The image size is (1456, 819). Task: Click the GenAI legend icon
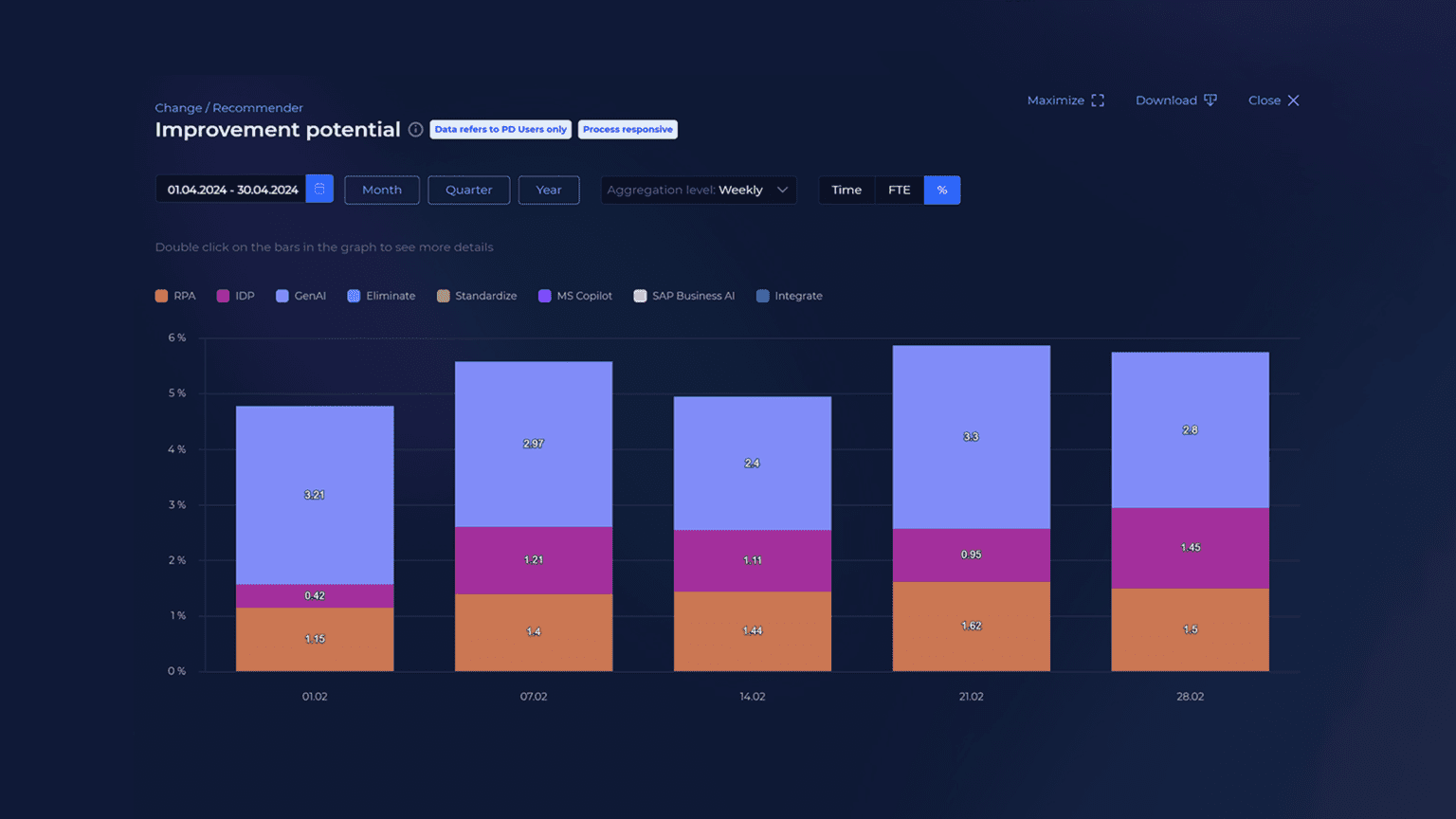click(x=280, y=296)
